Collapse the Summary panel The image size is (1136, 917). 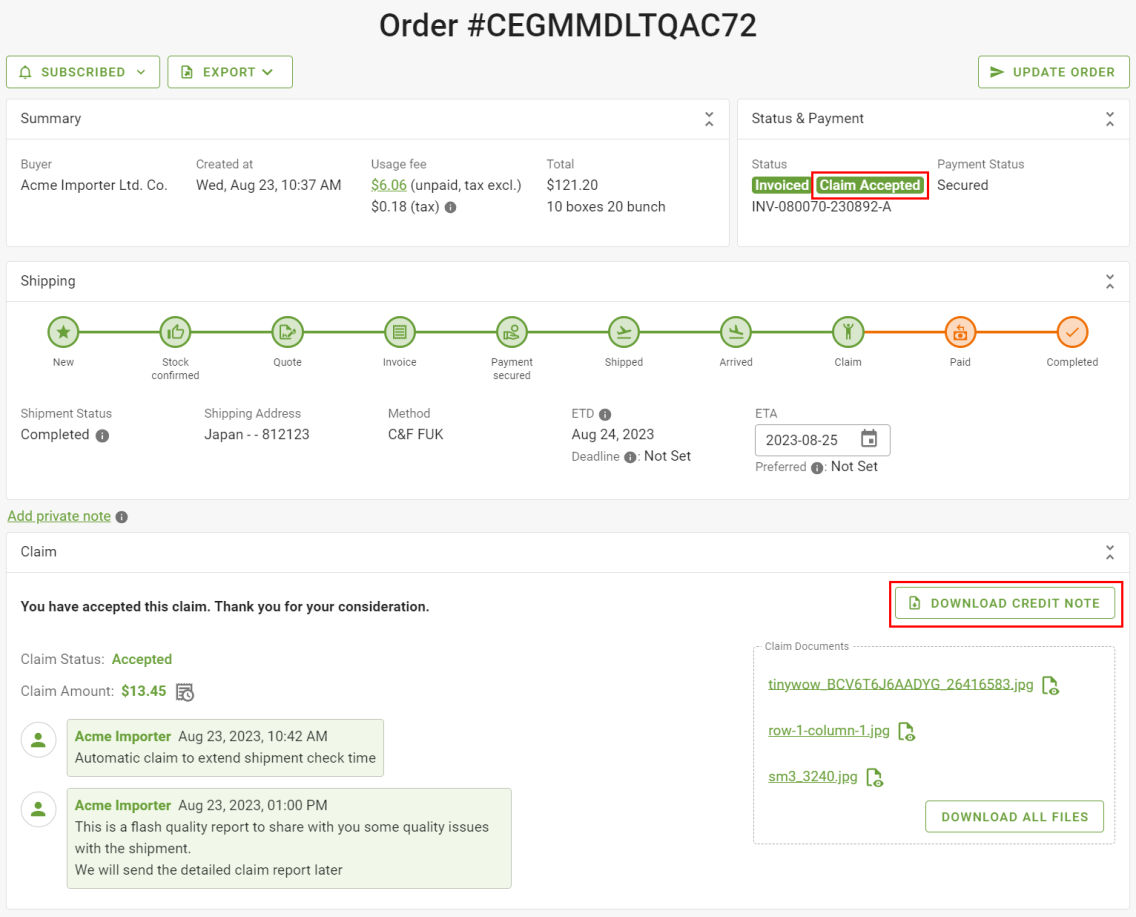709,120
